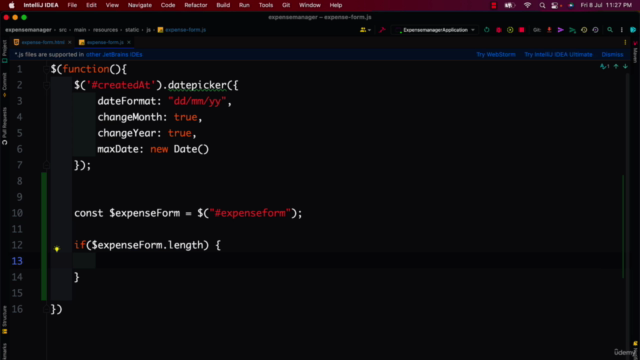Viewport: 640px width, 360px height.
Task: Click the inspections warning count indicator
Action: tap(604, 66)
